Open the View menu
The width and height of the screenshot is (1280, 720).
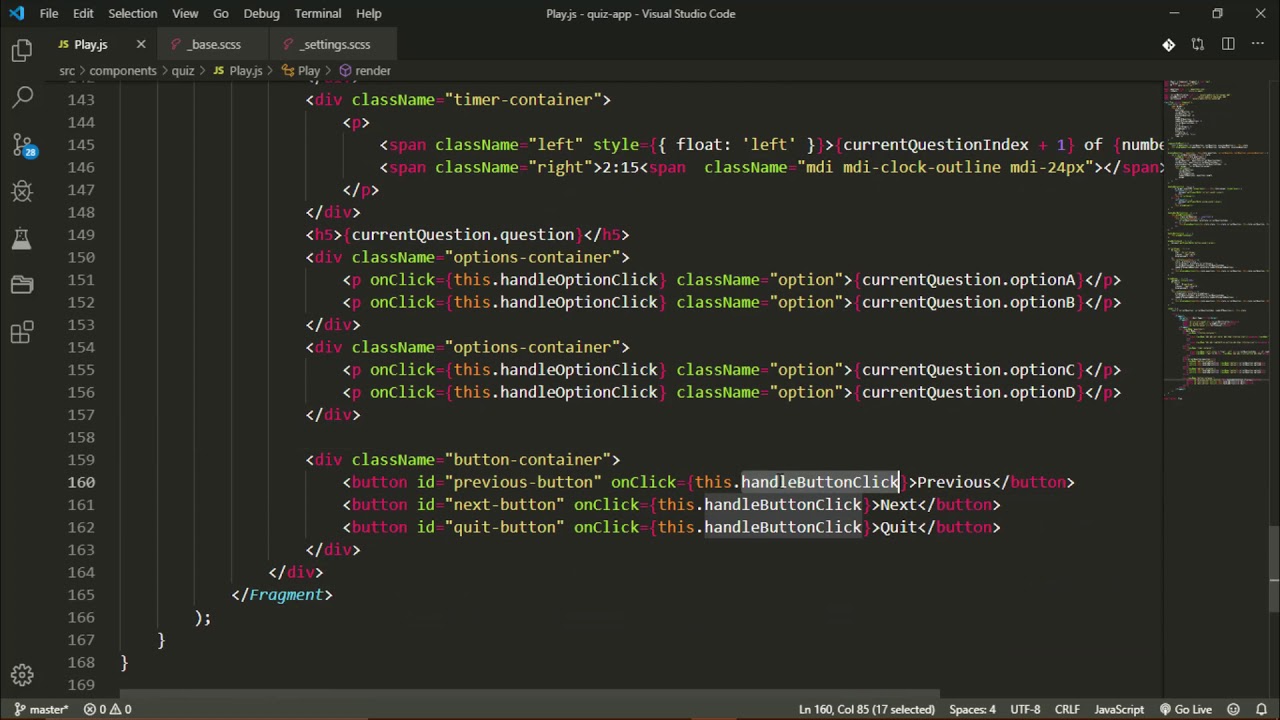[x=185, y=13]
